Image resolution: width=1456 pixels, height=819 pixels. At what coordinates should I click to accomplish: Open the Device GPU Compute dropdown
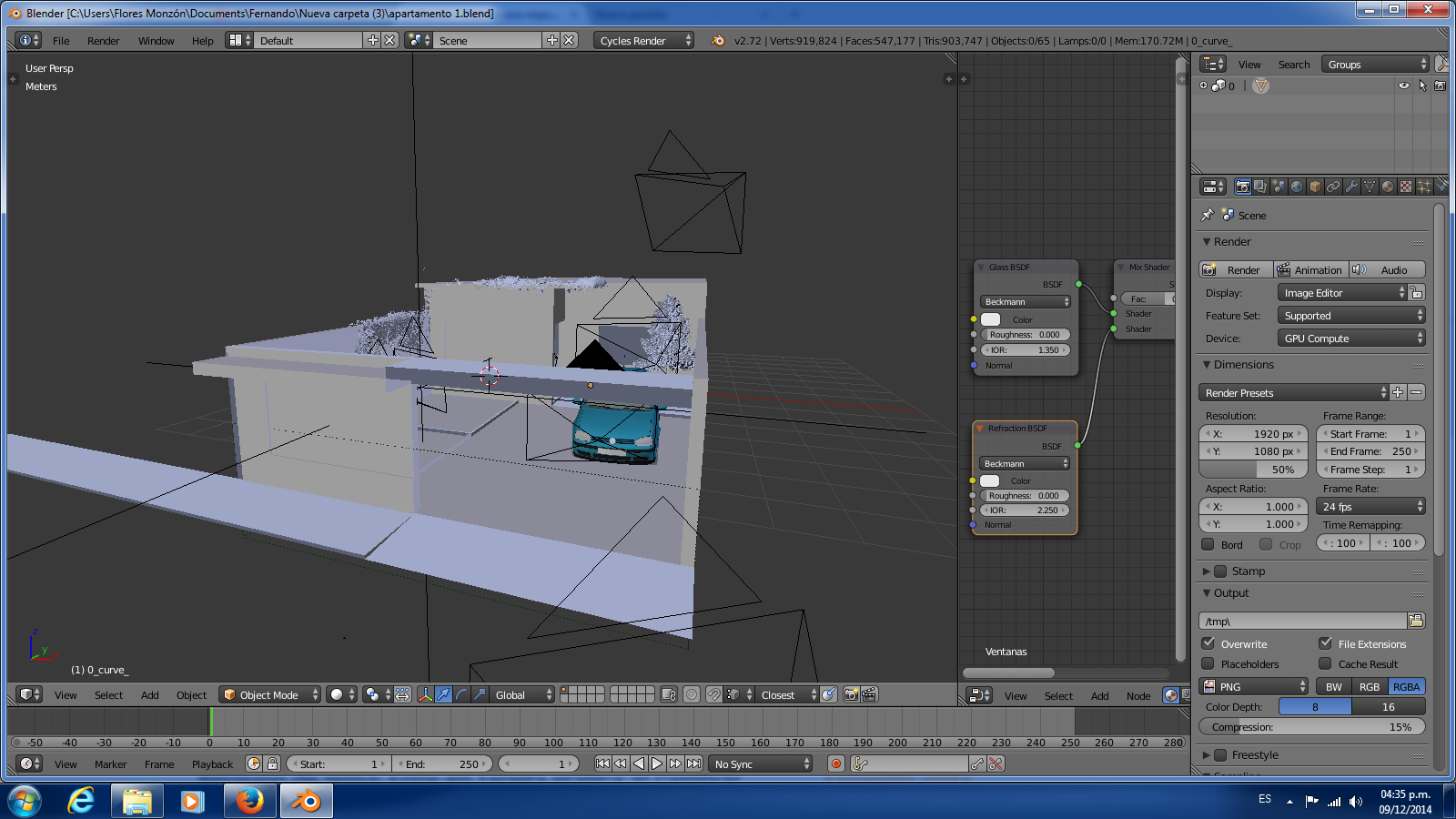coord(1350,339)
